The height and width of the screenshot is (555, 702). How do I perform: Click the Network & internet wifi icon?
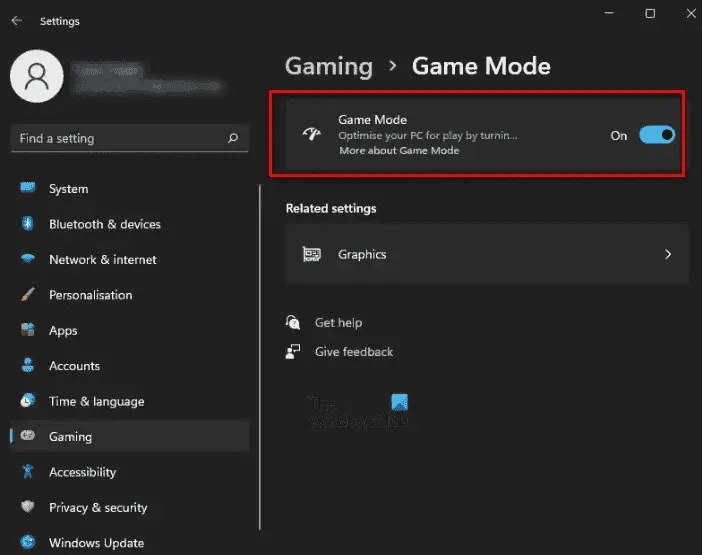click(28, 259)
